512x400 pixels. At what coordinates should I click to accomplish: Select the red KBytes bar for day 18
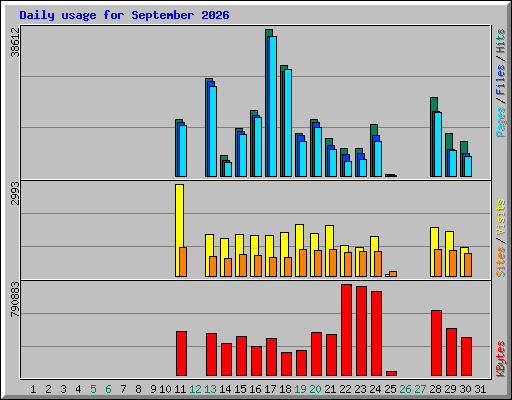click(287, 364)
